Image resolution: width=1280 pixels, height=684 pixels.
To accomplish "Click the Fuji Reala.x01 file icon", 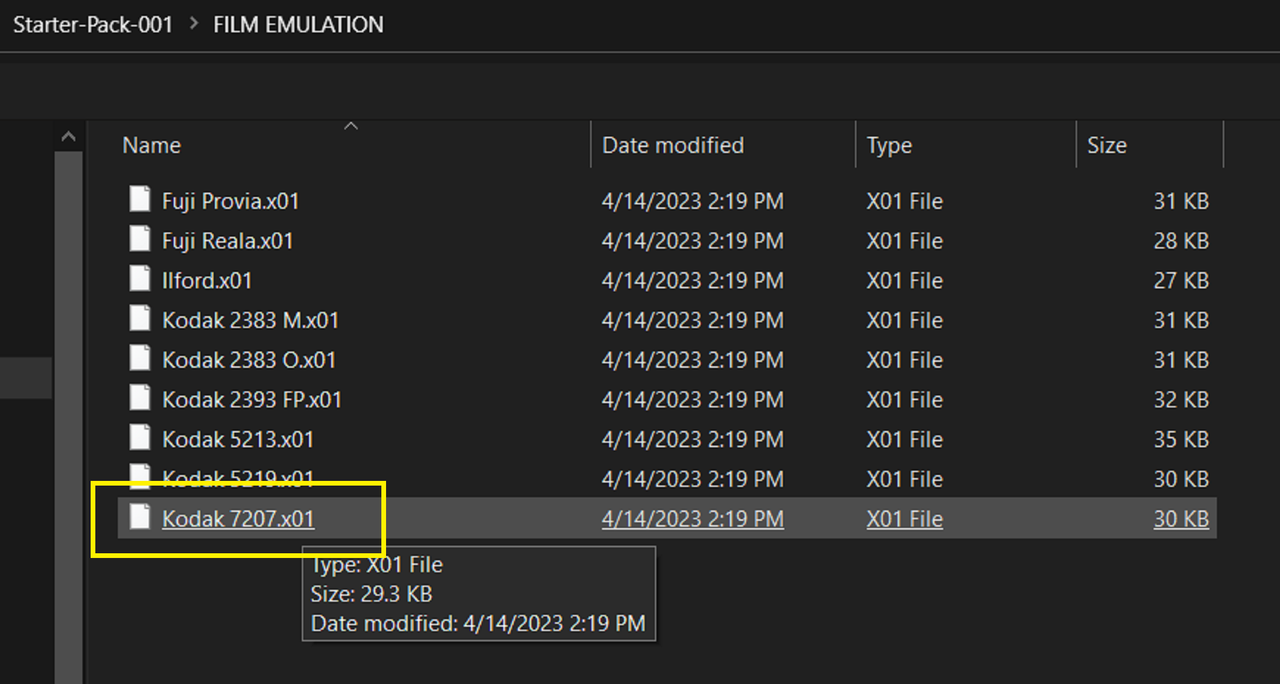I will coord(141,240).
